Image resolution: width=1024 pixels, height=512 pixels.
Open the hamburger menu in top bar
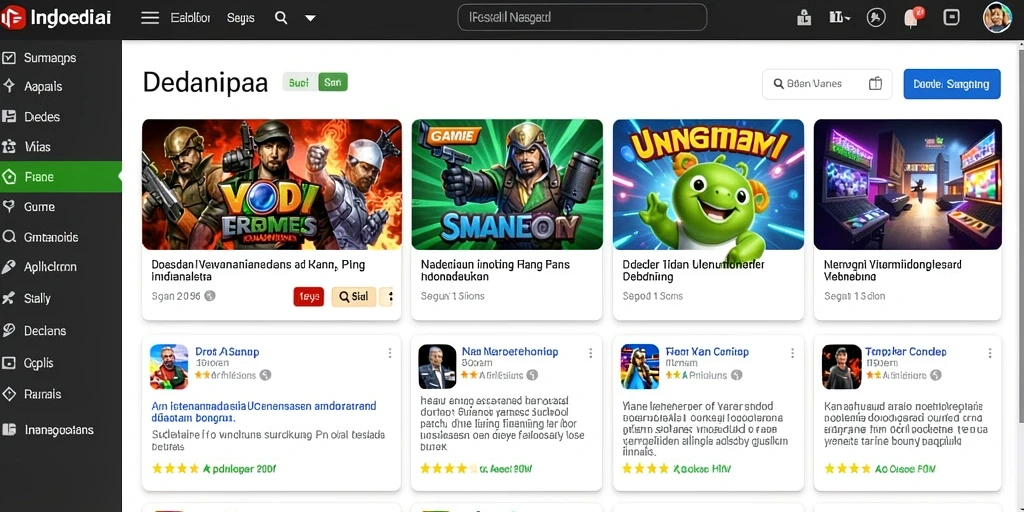(x=150, y=18)
